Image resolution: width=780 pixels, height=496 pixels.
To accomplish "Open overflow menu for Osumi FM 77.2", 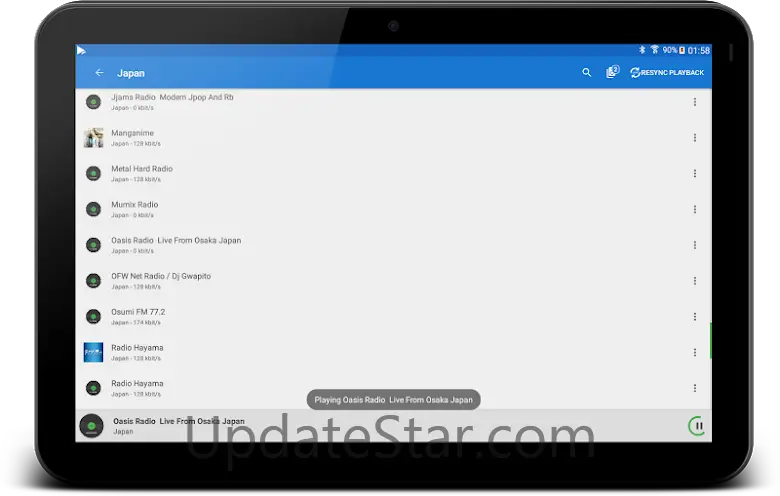I will coord(694,317).
